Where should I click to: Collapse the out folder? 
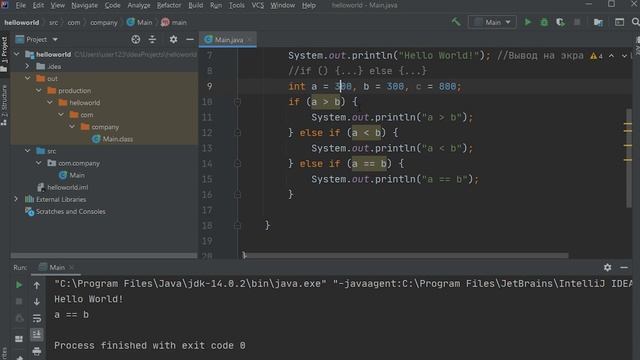27,78
